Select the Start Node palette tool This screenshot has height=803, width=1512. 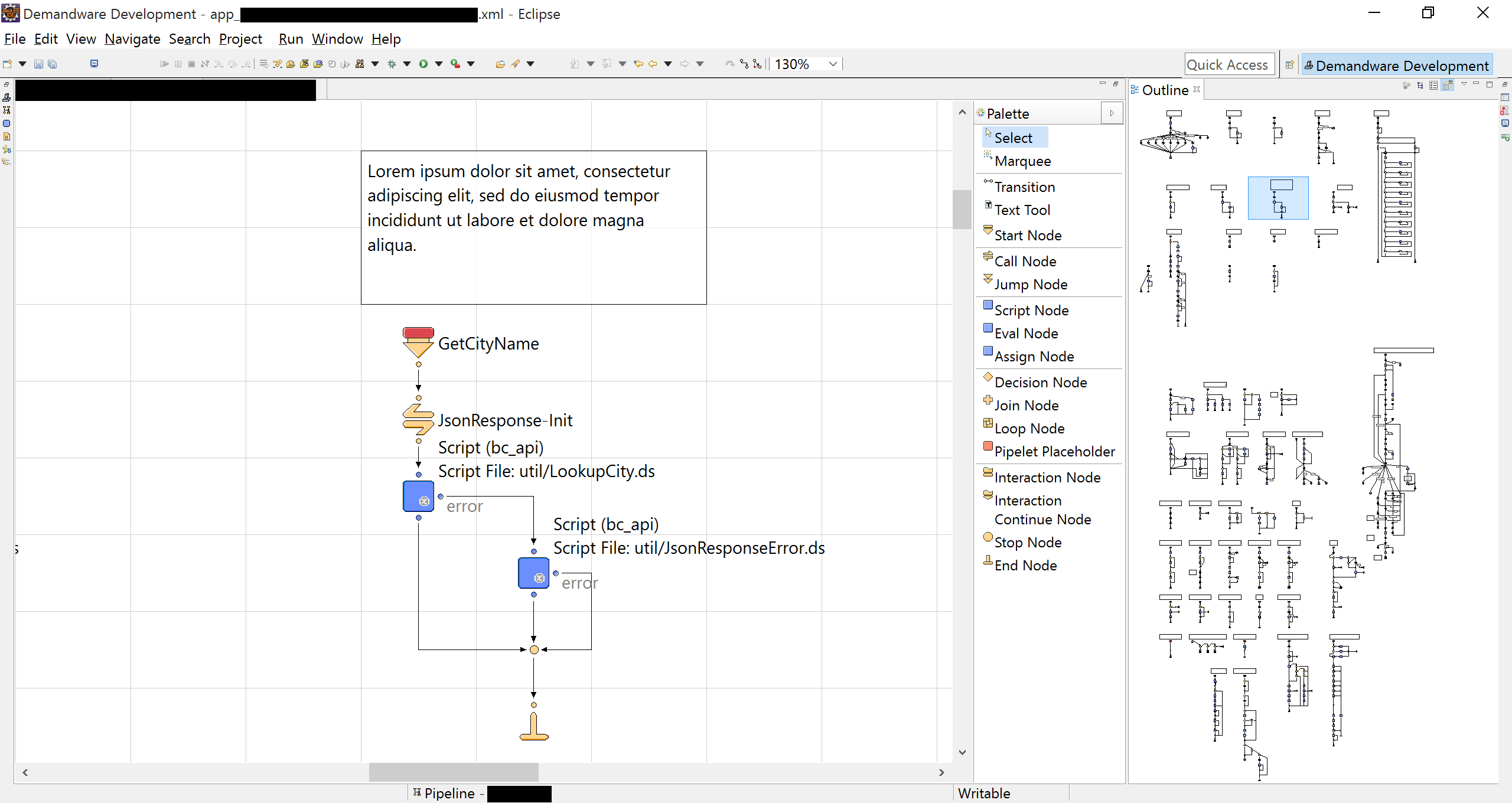pos(1028,235)
